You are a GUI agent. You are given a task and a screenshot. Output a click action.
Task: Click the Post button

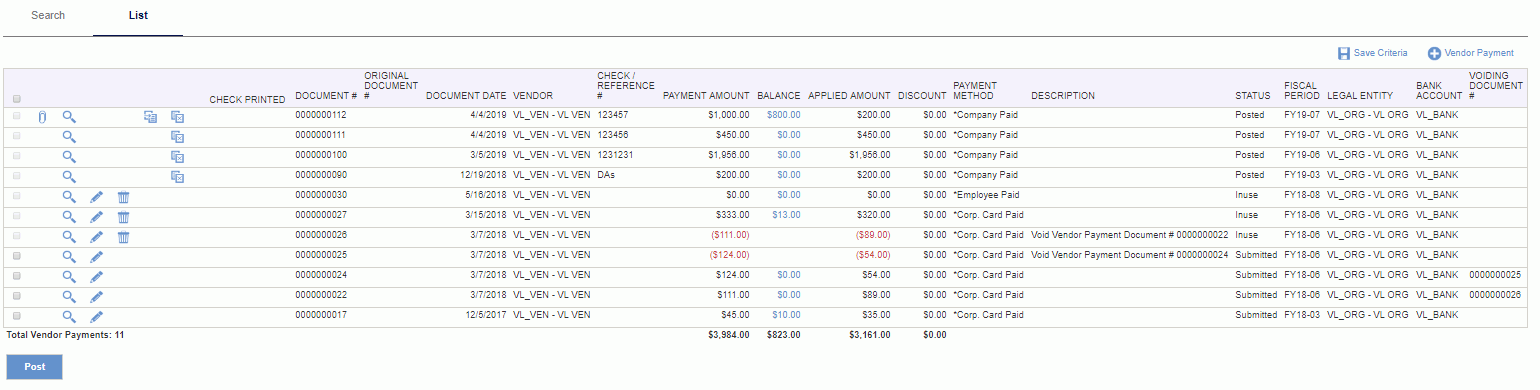(x=35, y=367)
